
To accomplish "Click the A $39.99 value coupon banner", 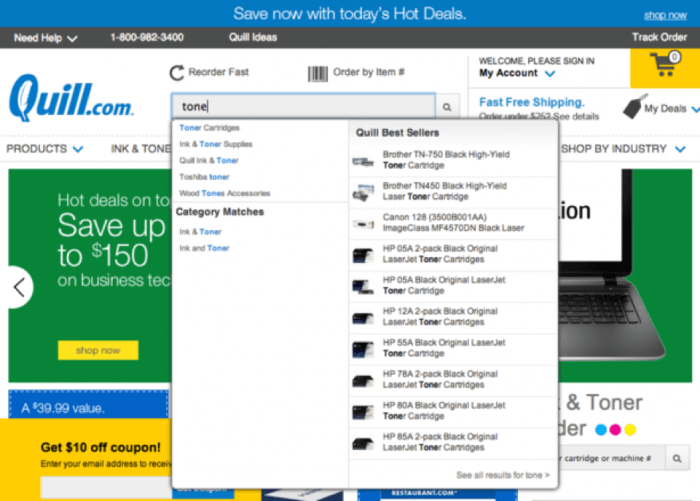I will (x=88, y=405).
